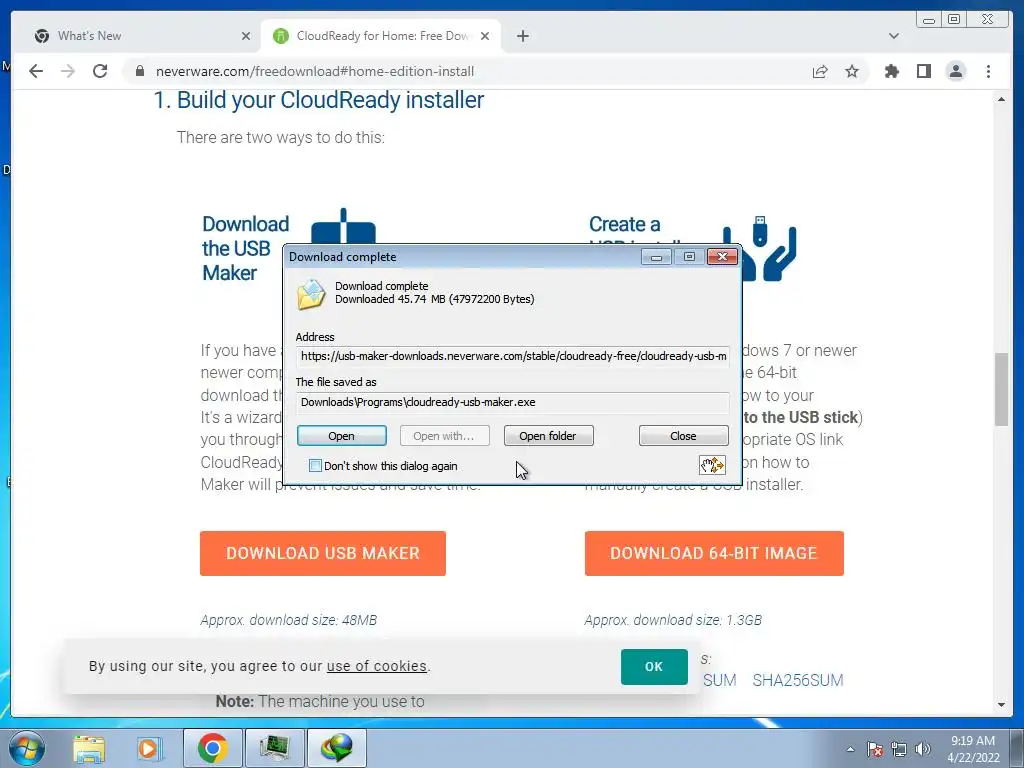Open Windows Explorer from taskbar
Screen dimensions: 1024x768
point(89,748)
